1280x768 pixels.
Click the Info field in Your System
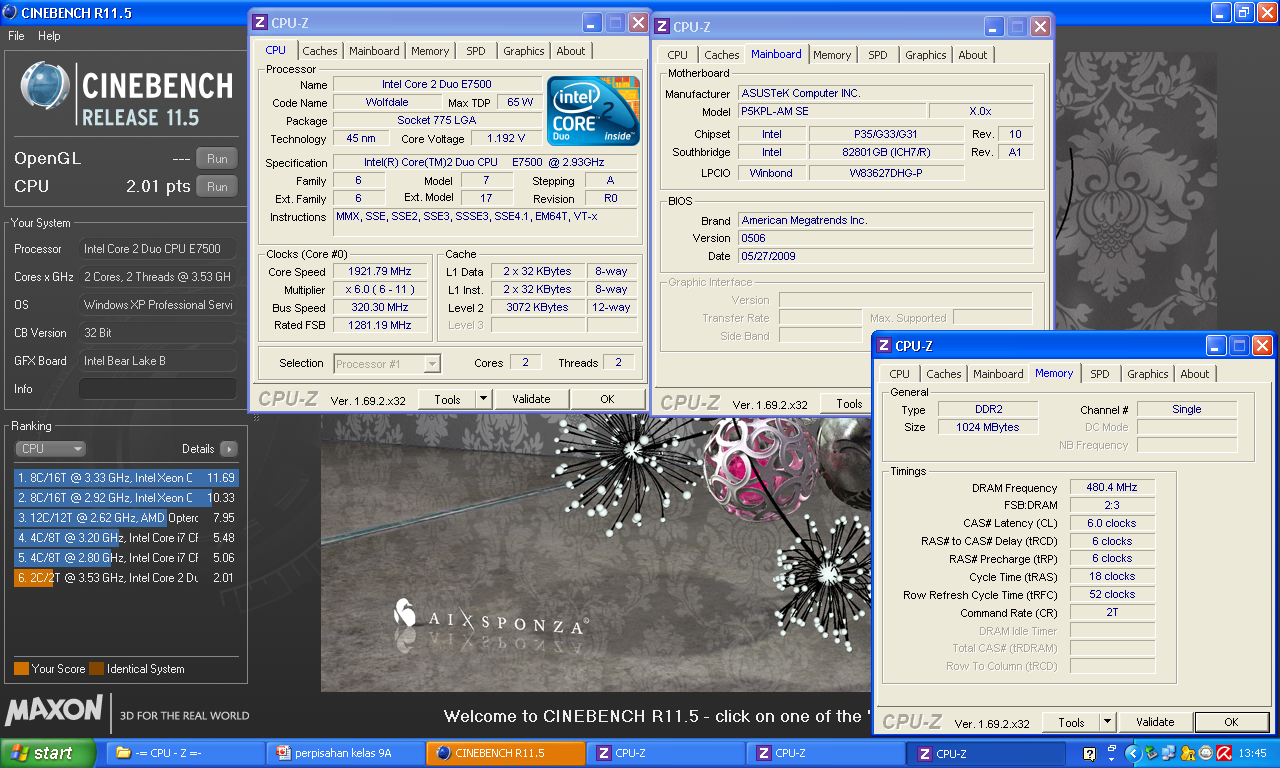(x=158, y=389)
